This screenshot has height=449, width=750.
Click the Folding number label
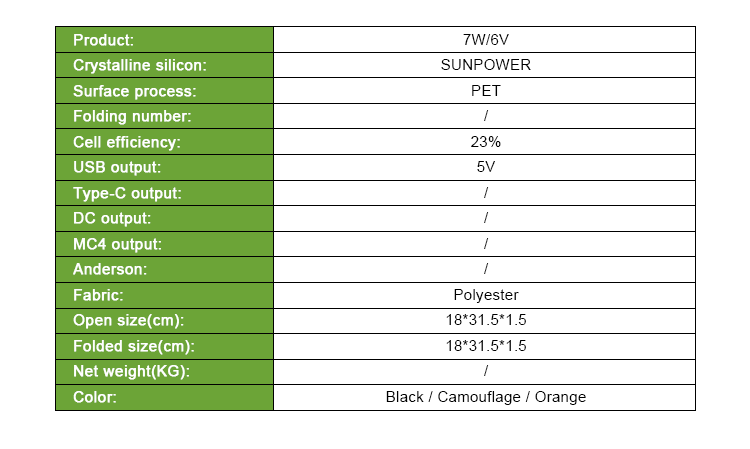(x=132, y=116)
